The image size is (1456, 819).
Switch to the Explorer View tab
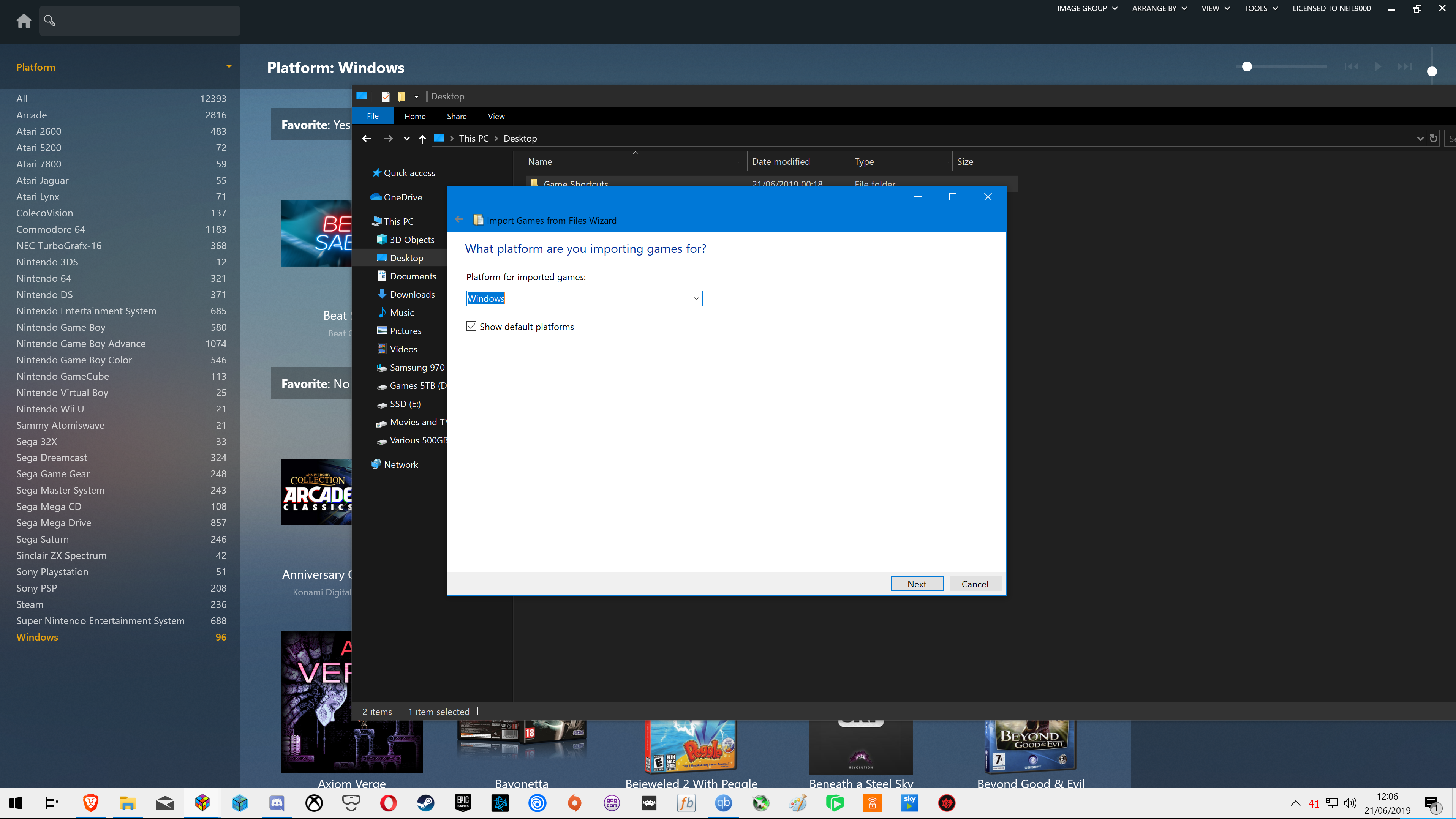coord(496,116)
